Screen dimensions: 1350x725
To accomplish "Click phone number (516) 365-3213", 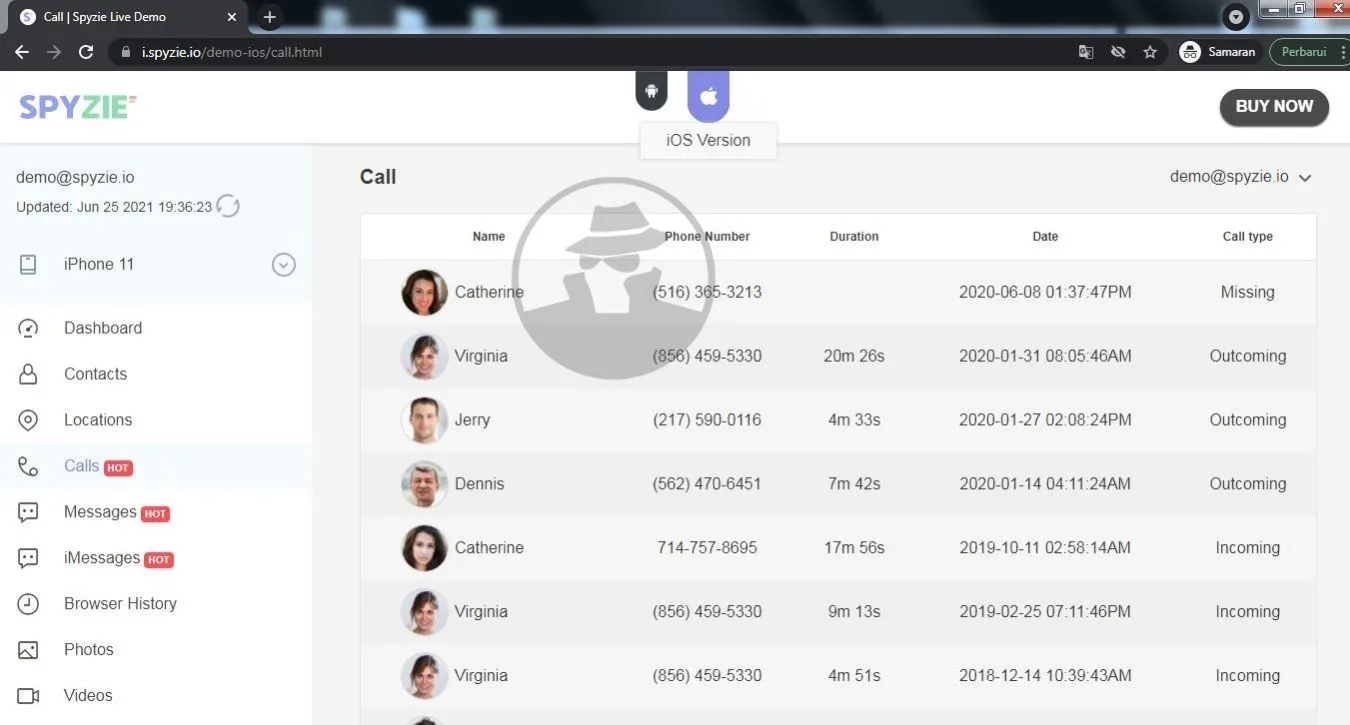I will (x=707, y=292).
